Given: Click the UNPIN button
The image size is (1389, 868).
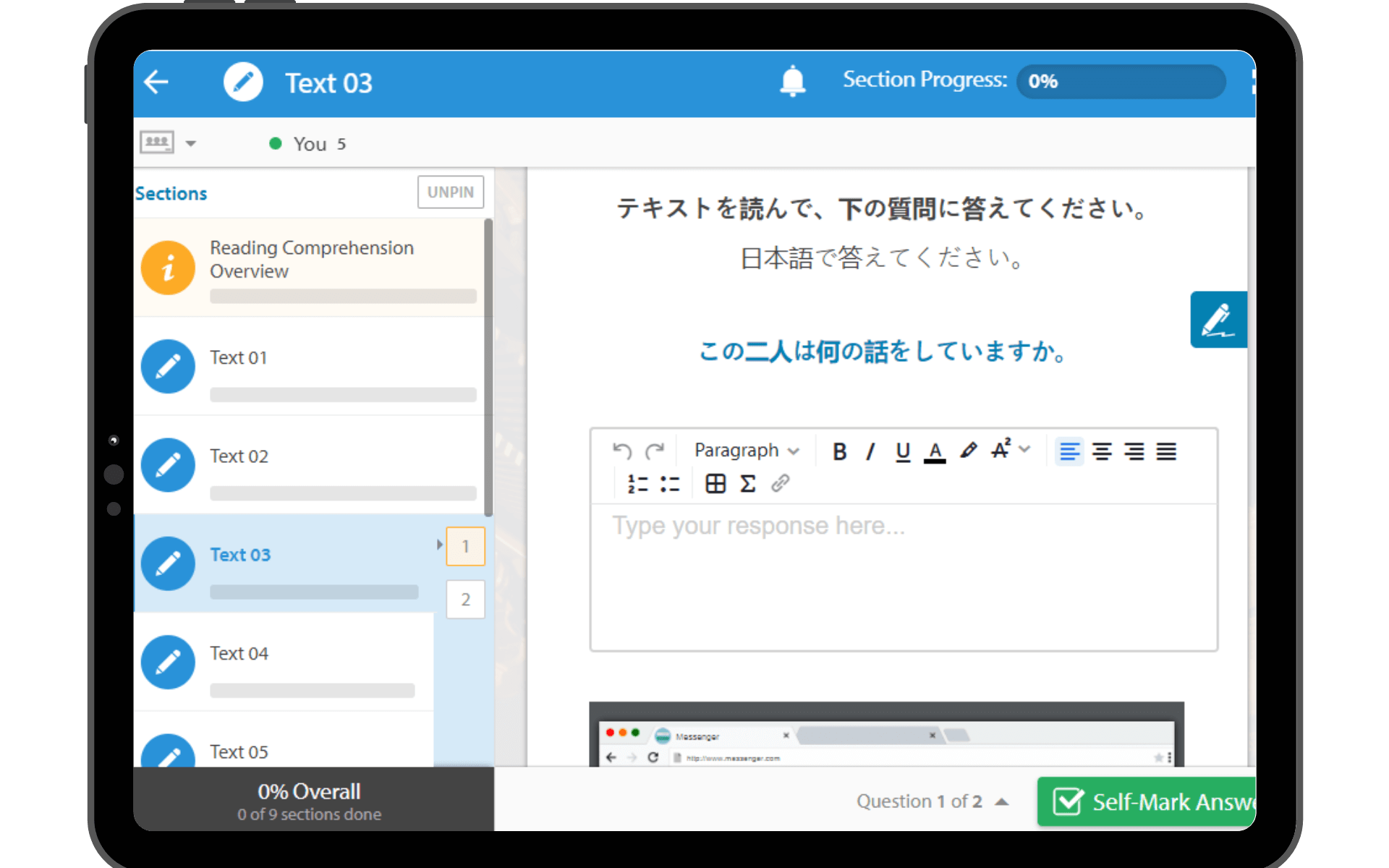Looking at the screenshot, I should pyautogui.click(x=450, y=192).
